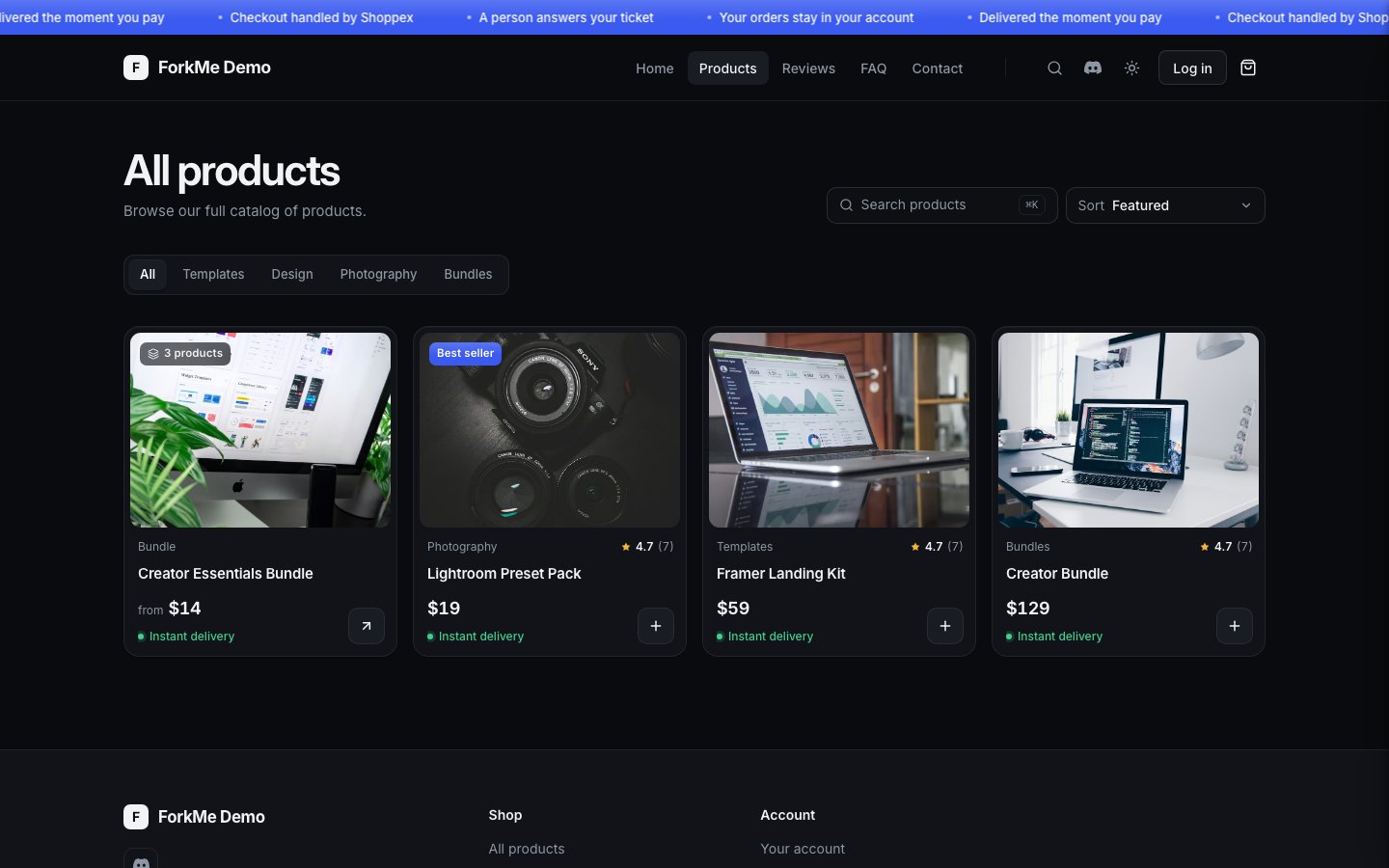Viewport: 1389px width, 868px height.
Task: Open Contact from the navbar
Action: [938, 68]
